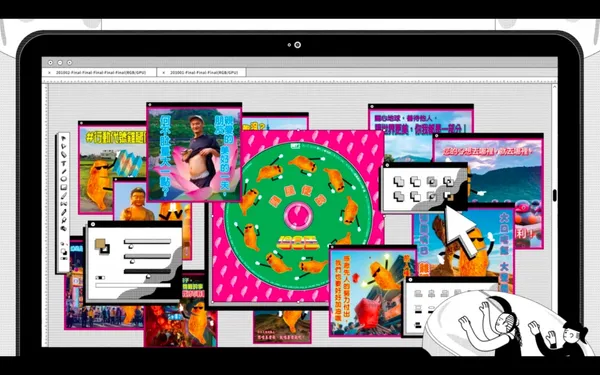Select the Ellipse shape tool
This screenshot has height=375, width=600.
(64, 179)
